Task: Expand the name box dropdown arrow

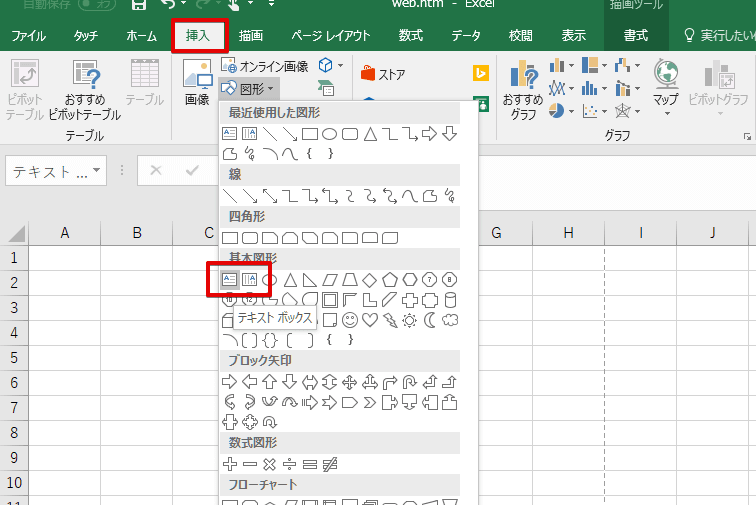Action: (97, 170)
